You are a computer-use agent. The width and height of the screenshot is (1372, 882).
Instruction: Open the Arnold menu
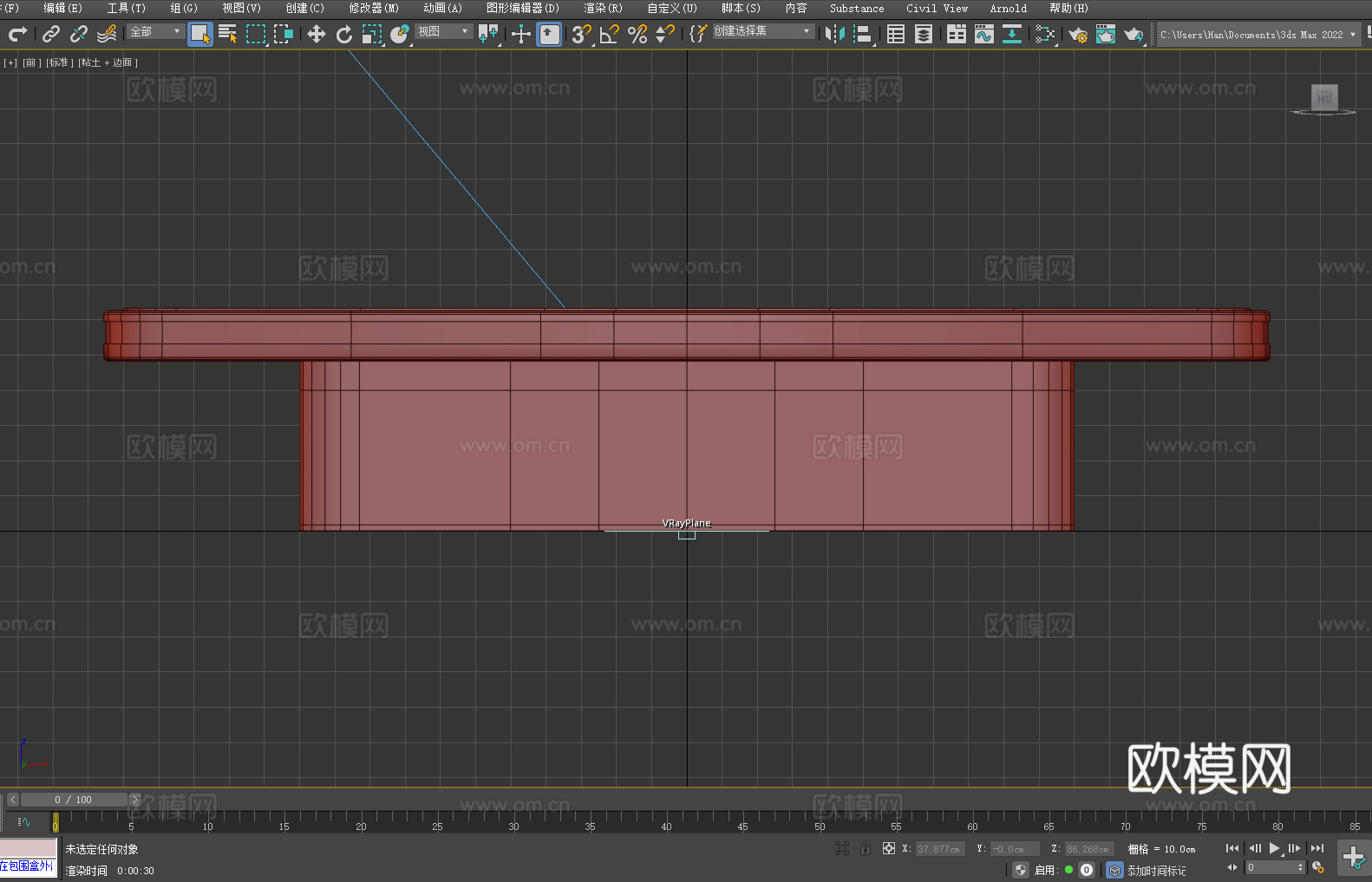[1009, 9]
